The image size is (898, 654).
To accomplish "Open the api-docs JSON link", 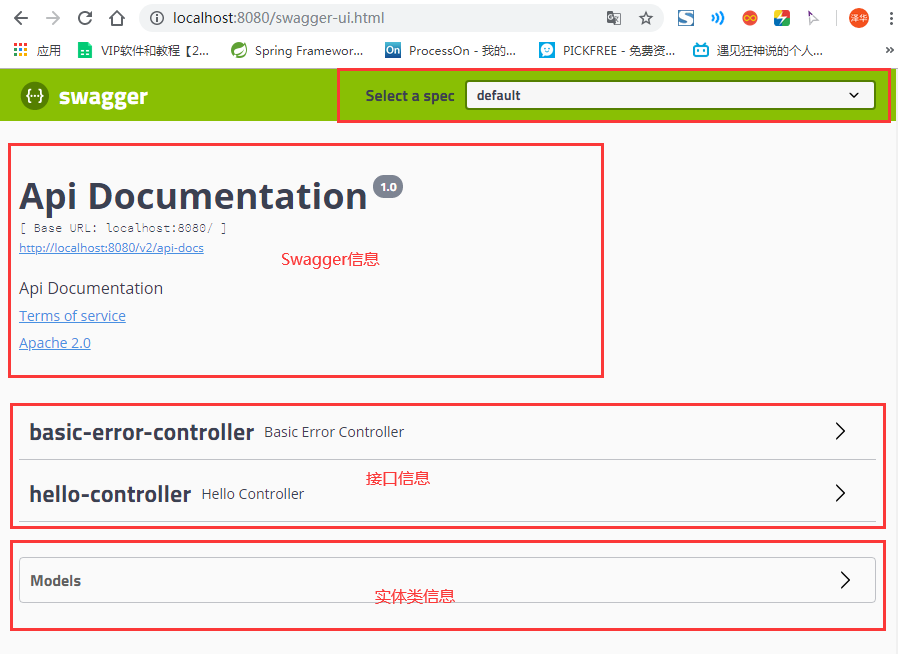I will (x=111, y=248).
